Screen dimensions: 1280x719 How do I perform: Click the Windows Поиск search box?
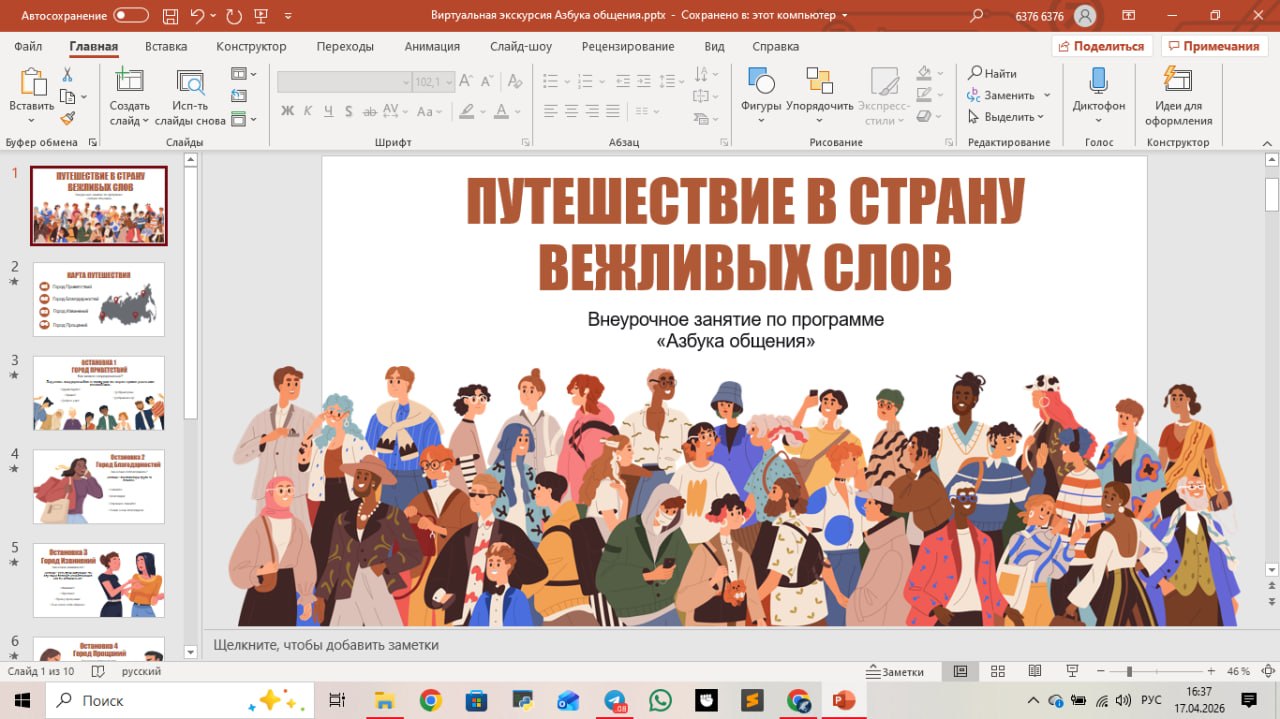[180, 700]
